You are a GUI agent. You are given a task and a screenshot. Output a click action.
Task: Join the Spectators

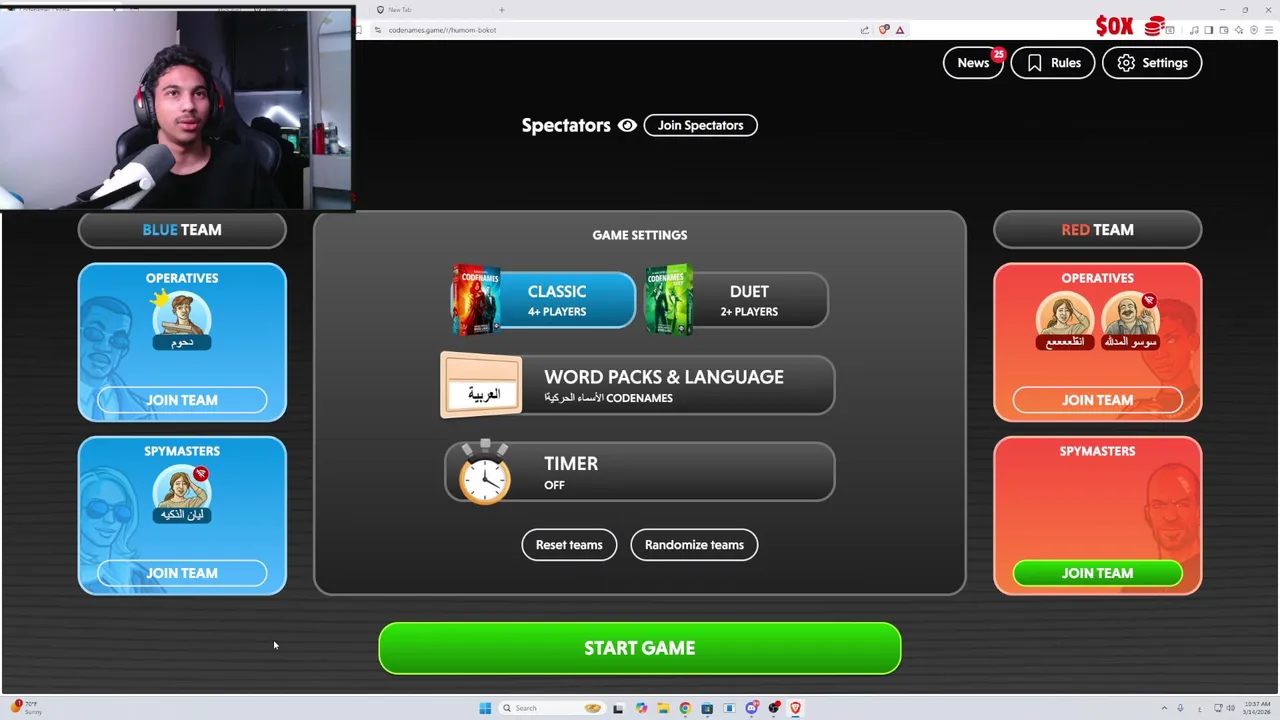tap(700, 125)
